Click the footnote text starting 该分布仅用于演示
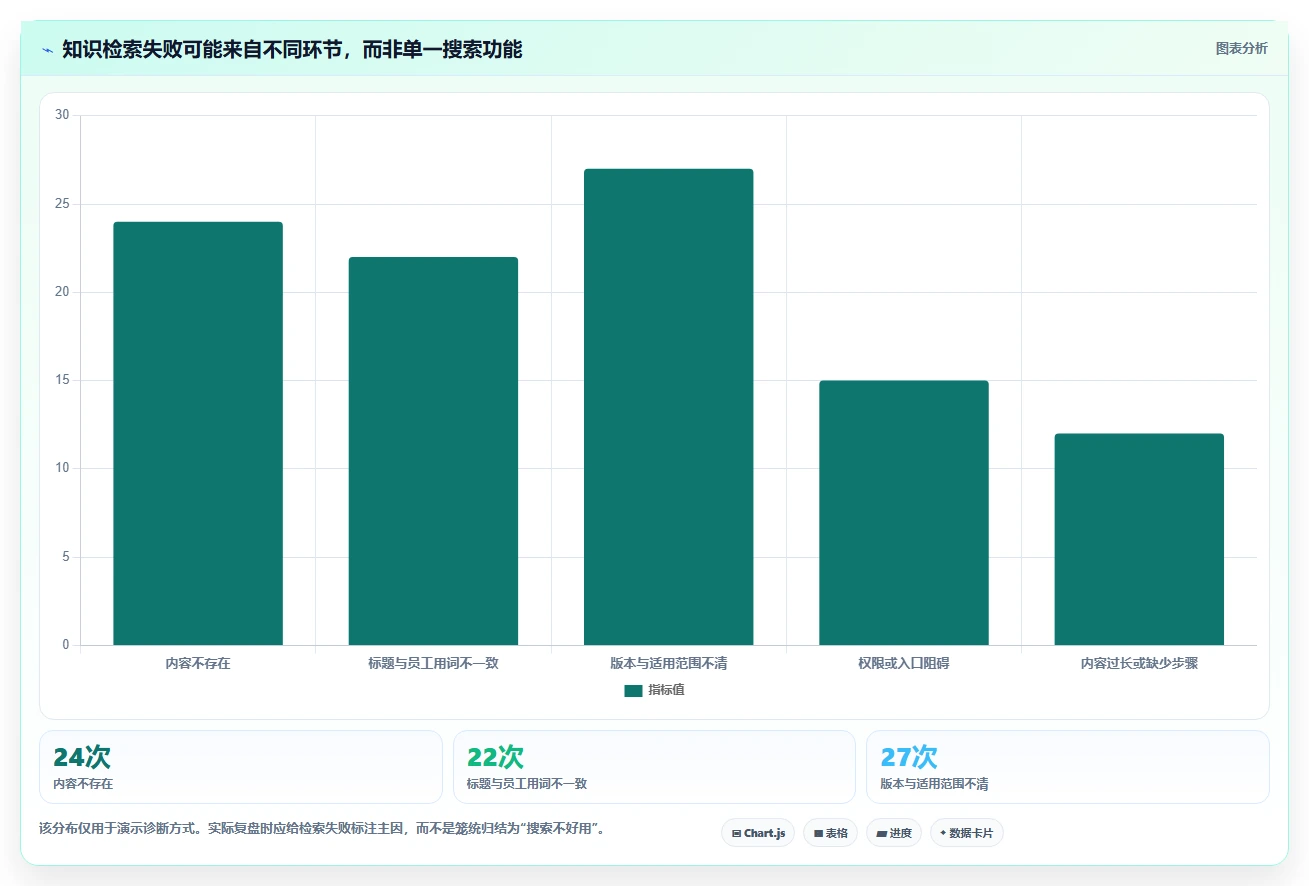Viewport: 1309px width, 886px height. coord(323,829)
